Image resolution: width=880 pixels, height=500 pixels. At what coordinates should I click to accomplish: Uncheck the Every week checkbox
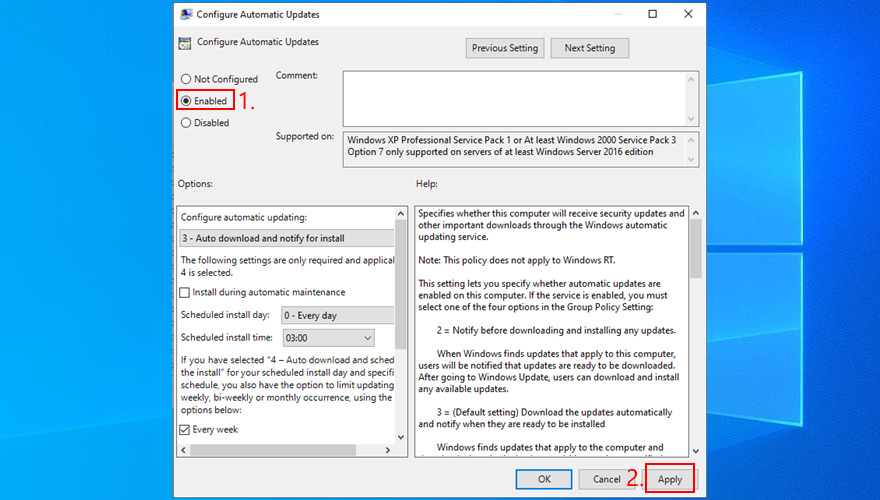(x=185, y=430)
